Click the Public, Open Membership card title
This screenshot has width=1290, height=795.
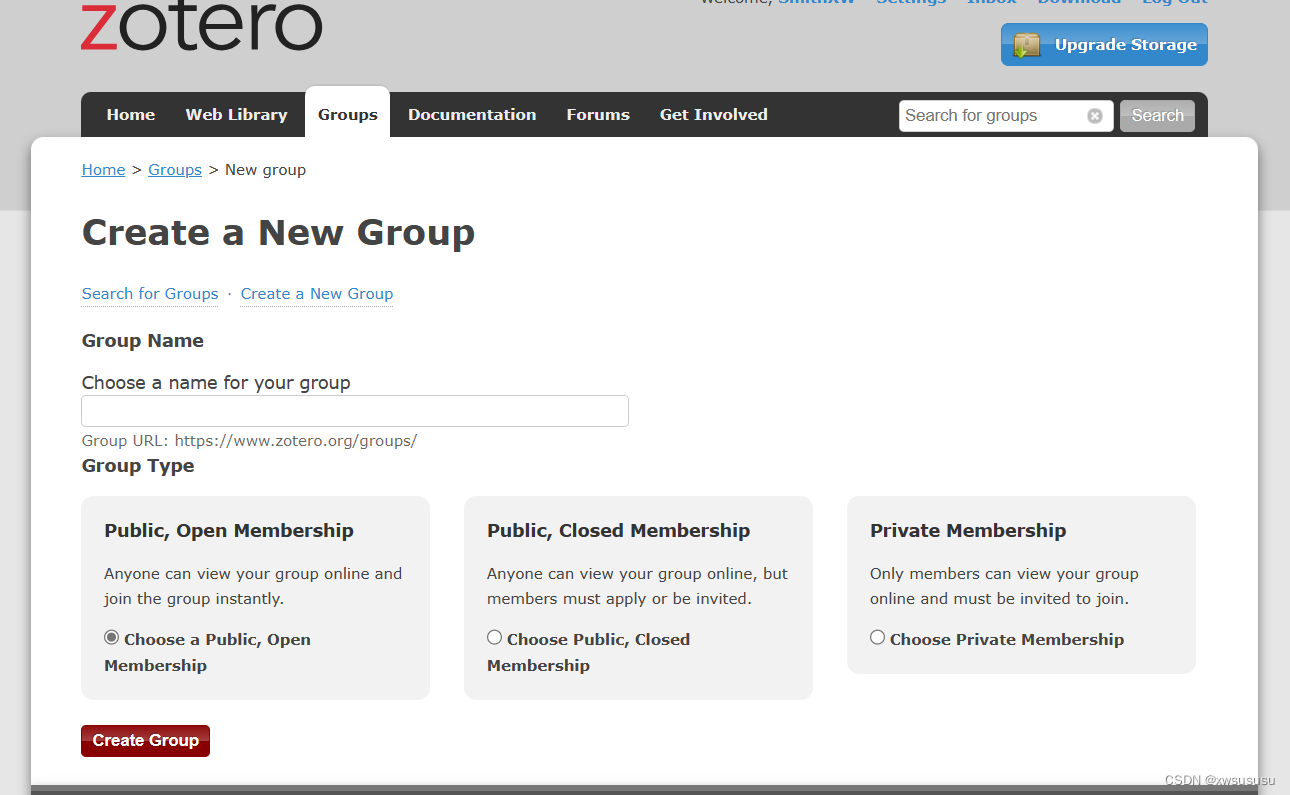point(229,531)
